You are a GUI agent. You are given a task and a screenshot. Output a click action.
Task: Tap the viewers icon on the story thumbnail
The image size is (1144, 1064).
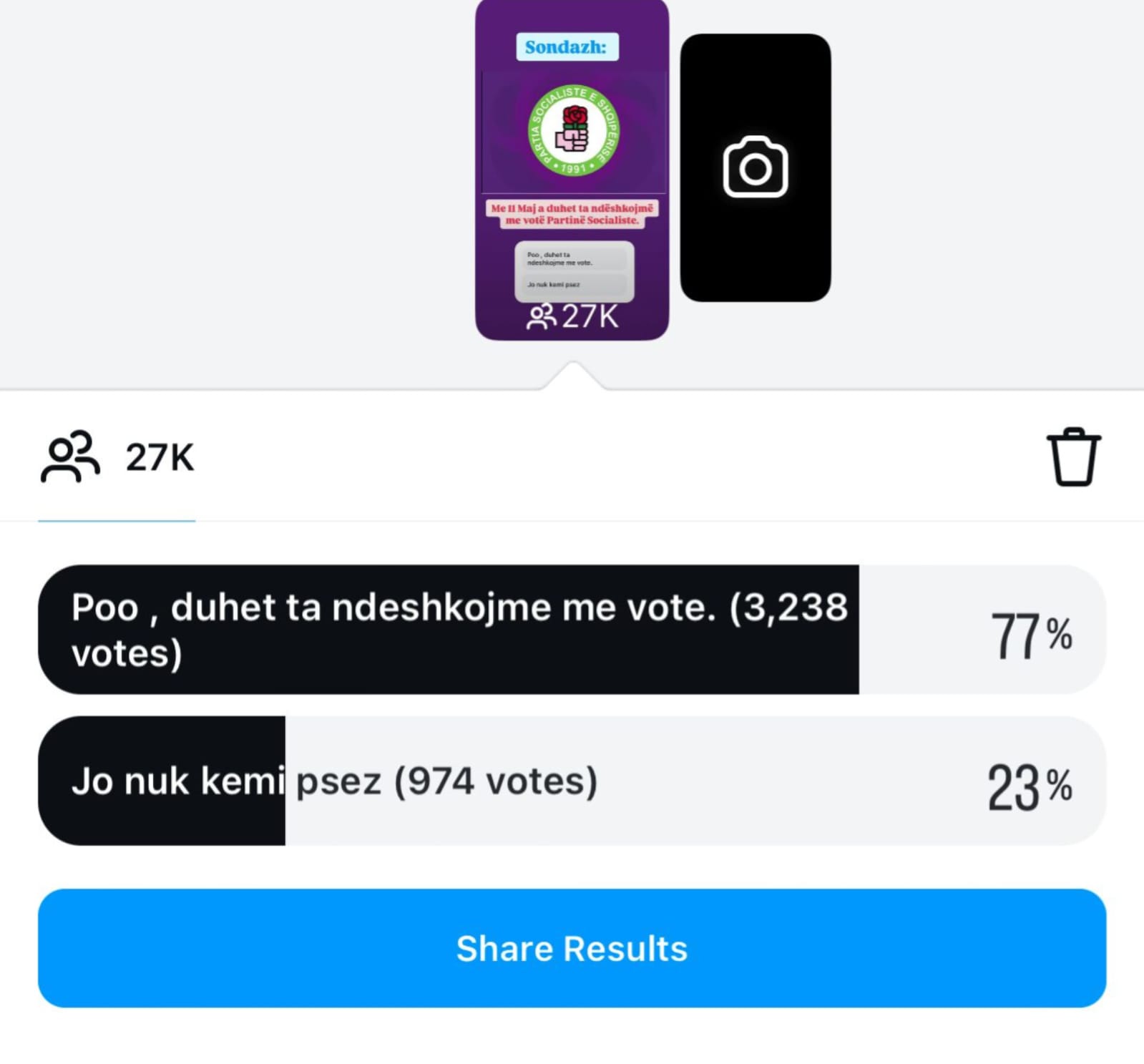tap(541, 316)
